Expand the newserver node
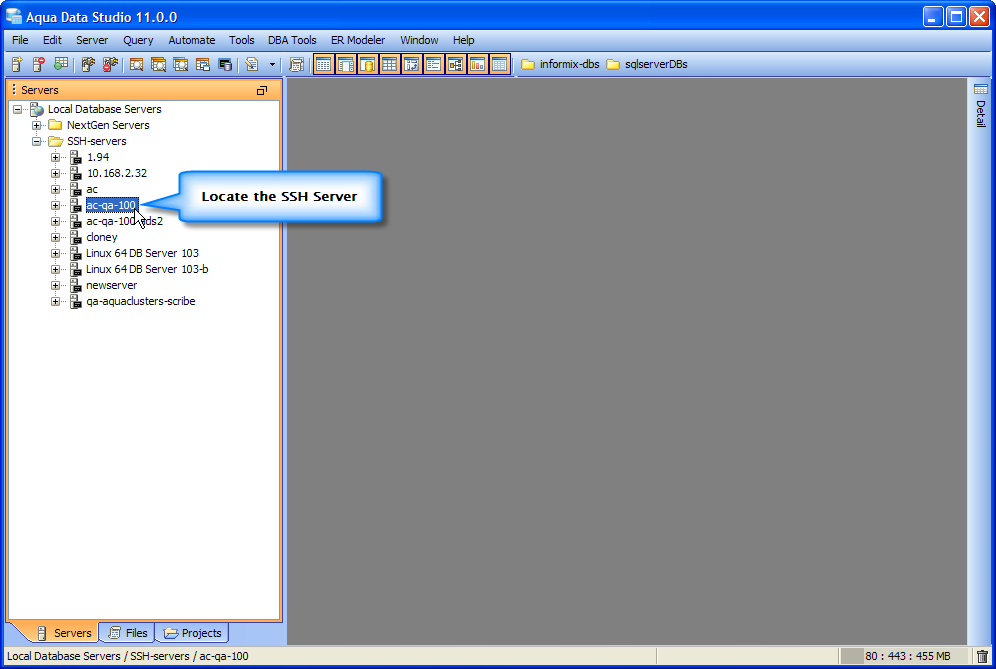 (x=56, y=285)
